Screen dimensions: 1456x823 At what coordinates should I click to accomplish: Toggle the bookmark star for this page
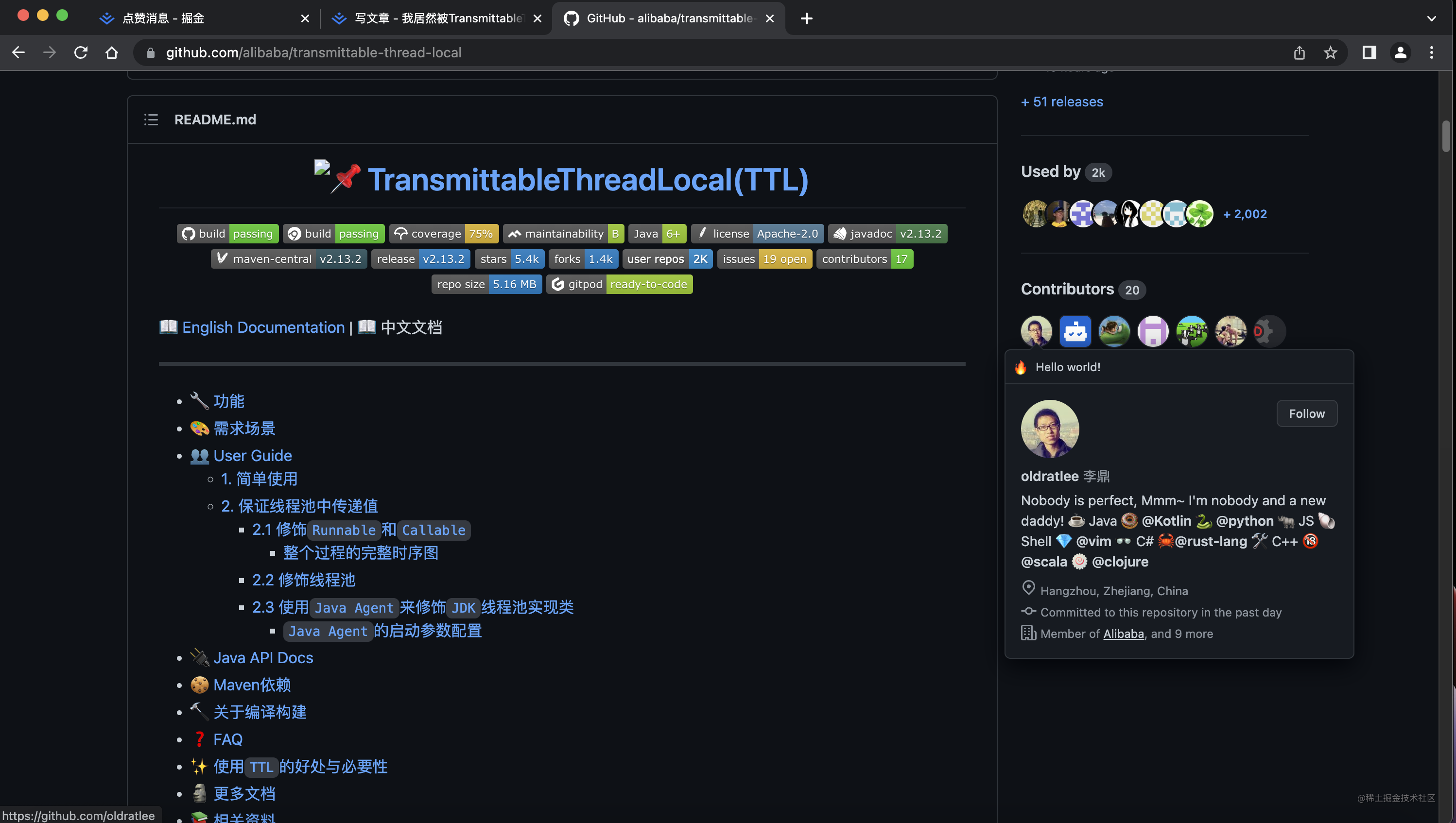click(x=1331, y=52)
